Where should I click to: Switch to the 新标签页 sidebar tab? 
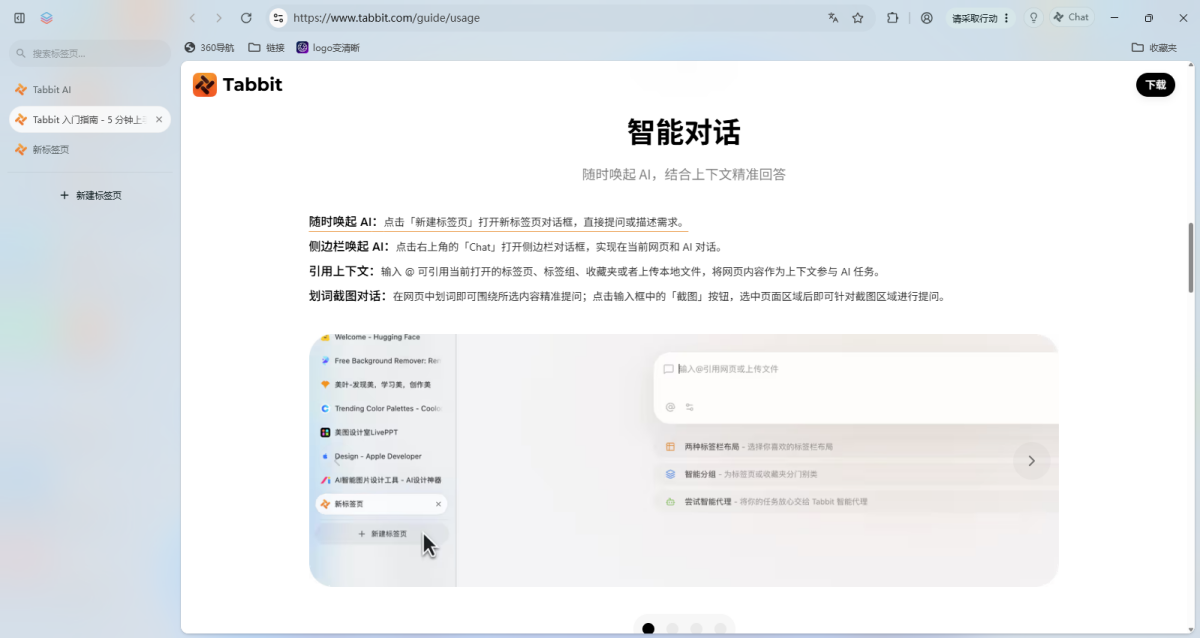[90, 149]
